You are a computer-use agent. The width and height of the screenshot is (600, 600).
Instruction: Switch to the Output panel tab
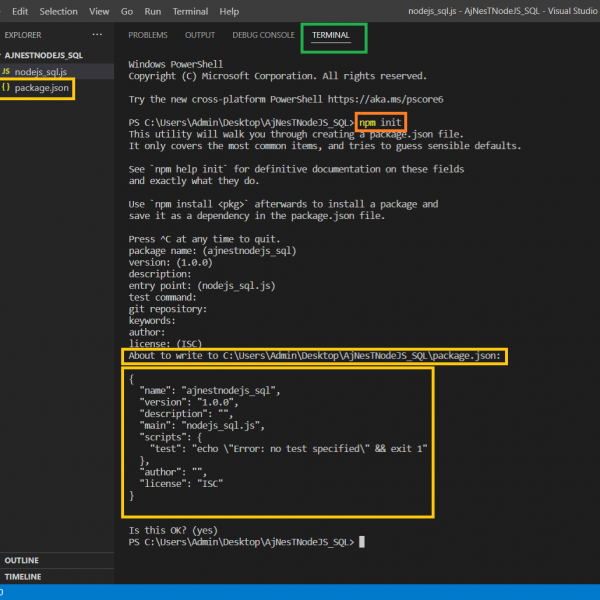(200, 35)
